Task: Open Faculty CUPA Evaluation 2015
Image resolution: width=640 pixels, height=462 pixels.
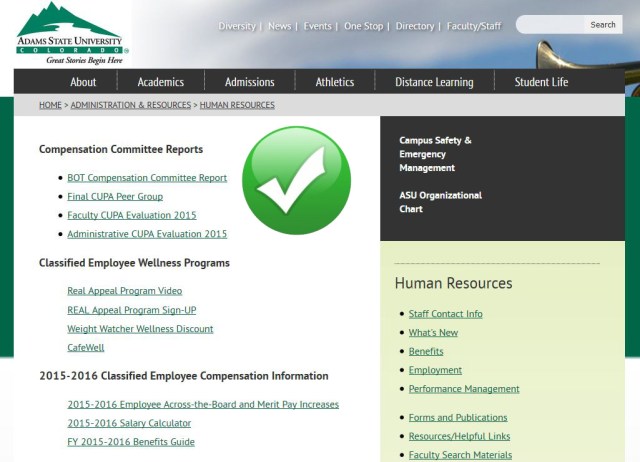Action: pyautogui.click(x=131, y=215)
